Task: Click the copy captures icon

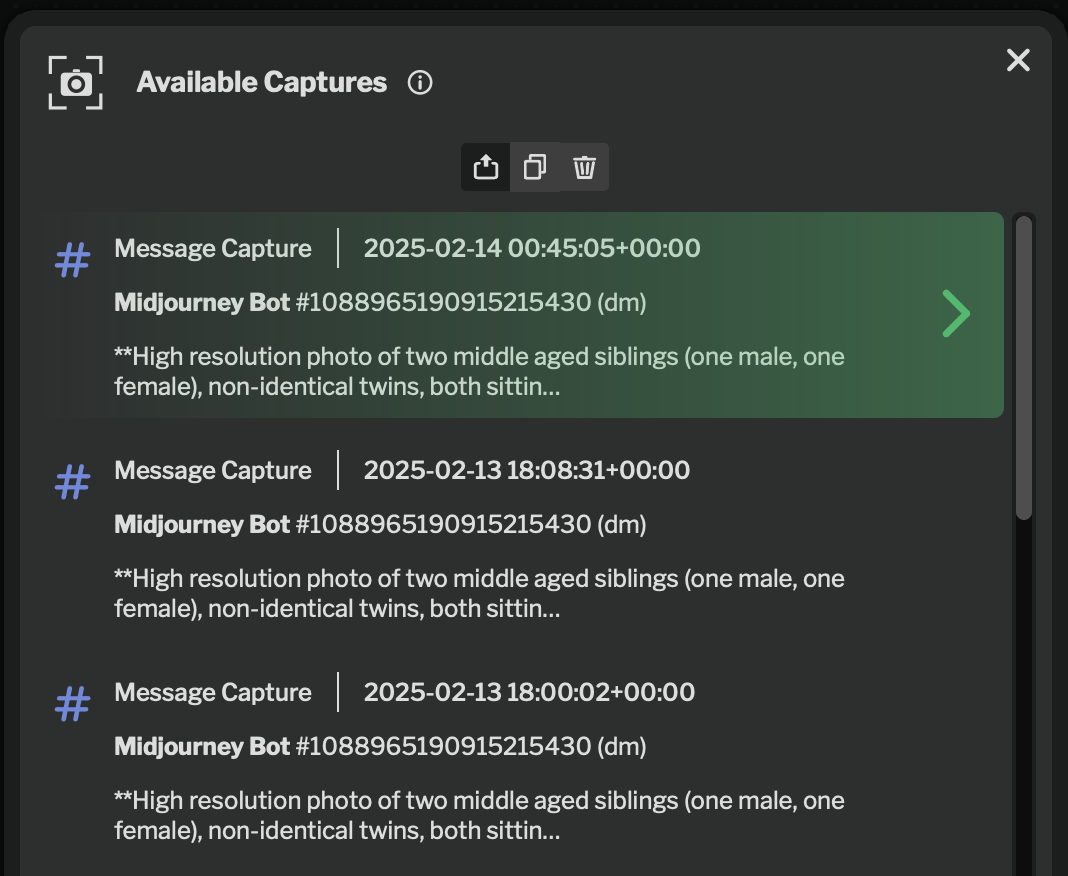Action: [535, 167]
